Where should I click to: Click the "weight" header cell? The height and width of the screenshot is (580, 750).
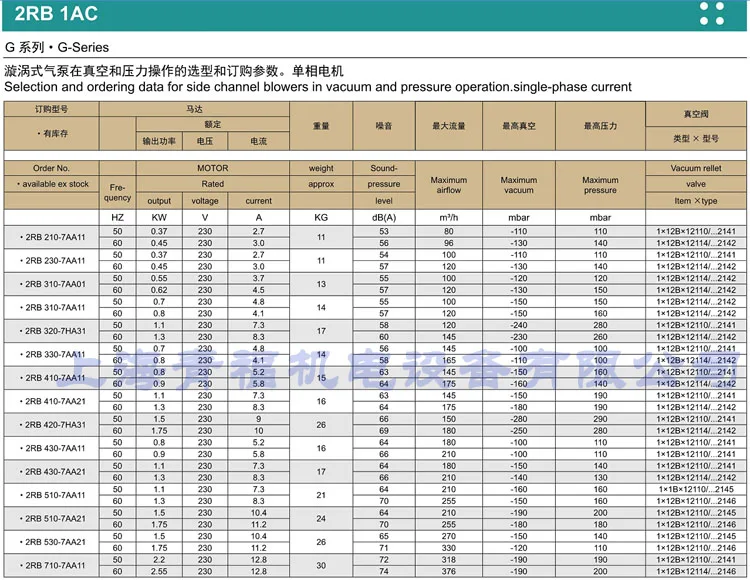(x=321, y=168)
